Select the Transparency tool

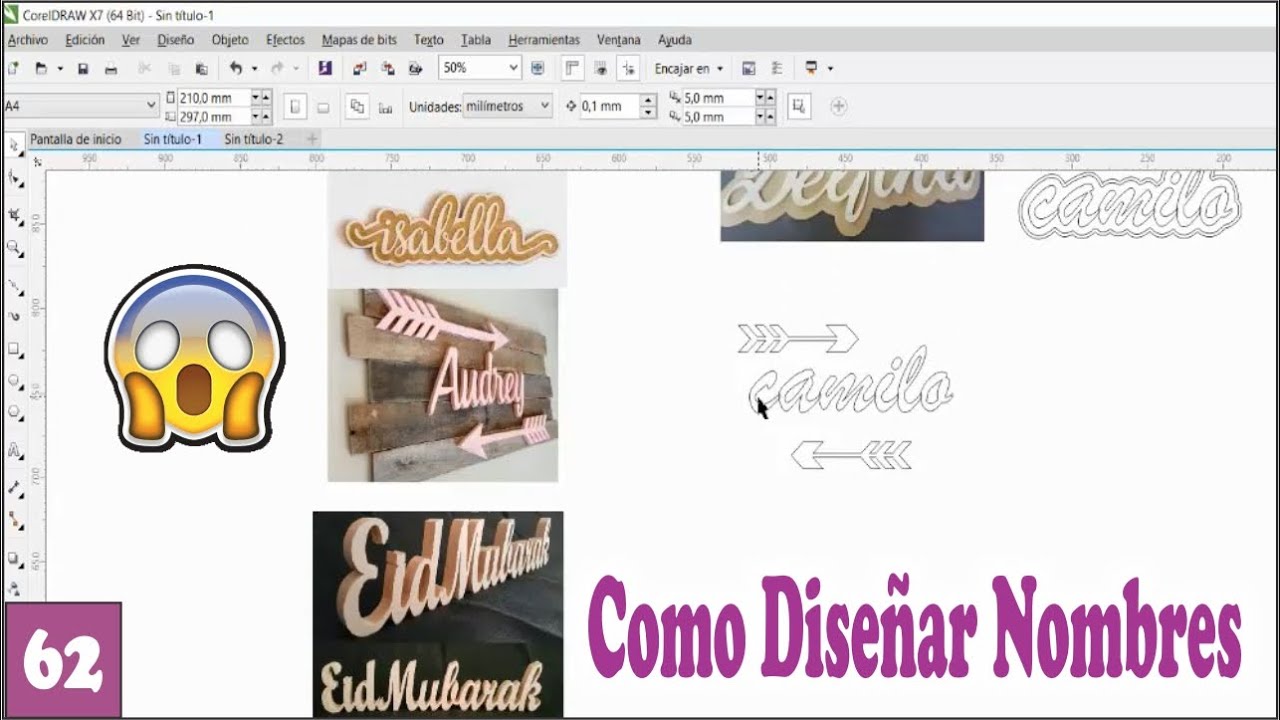pyautogui.click(x=14, y=588)
